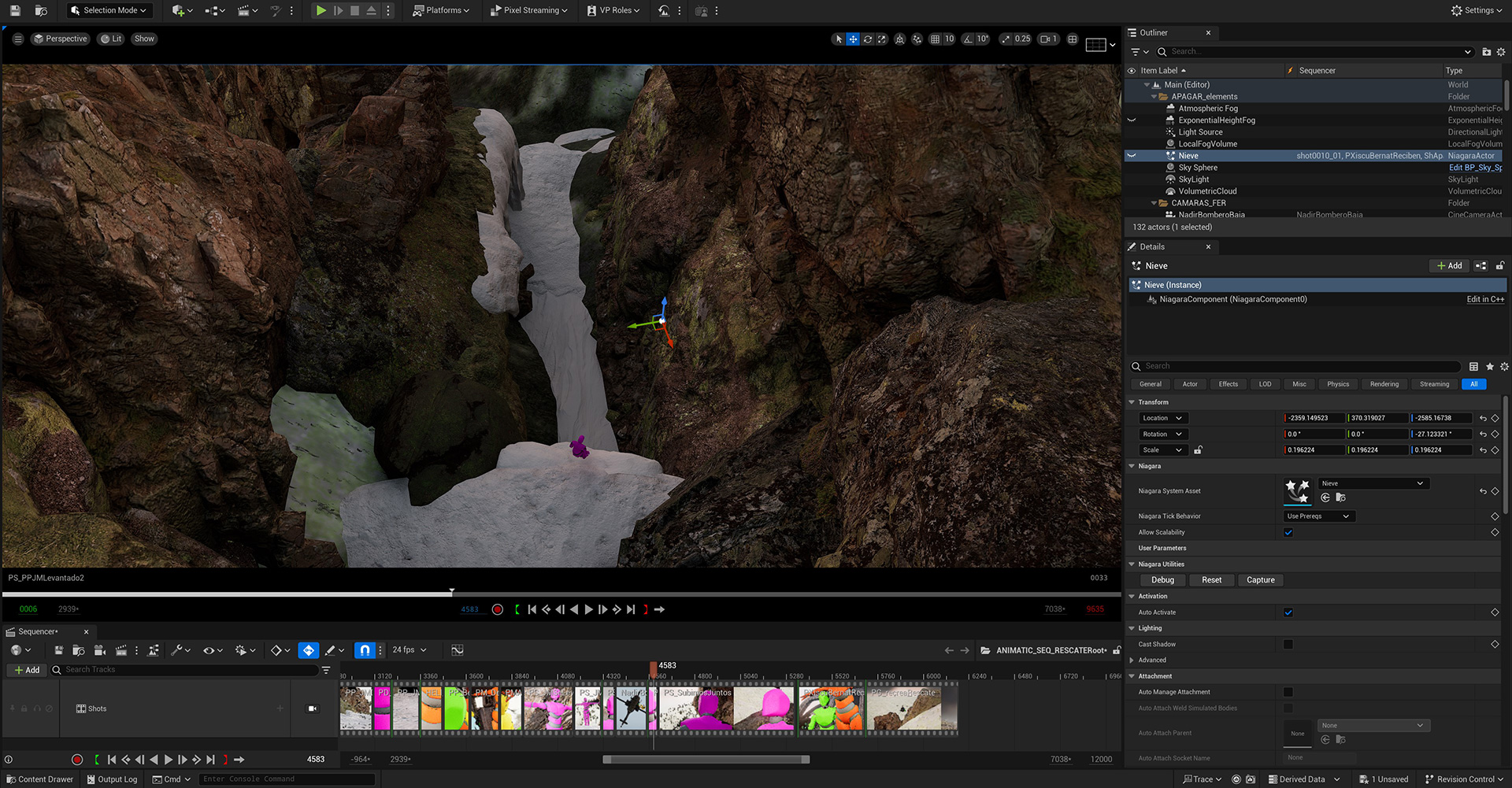
Task: Switch to the Rendering filter tab in Details
Action: pyautogui.click(x=1384, y=384)
